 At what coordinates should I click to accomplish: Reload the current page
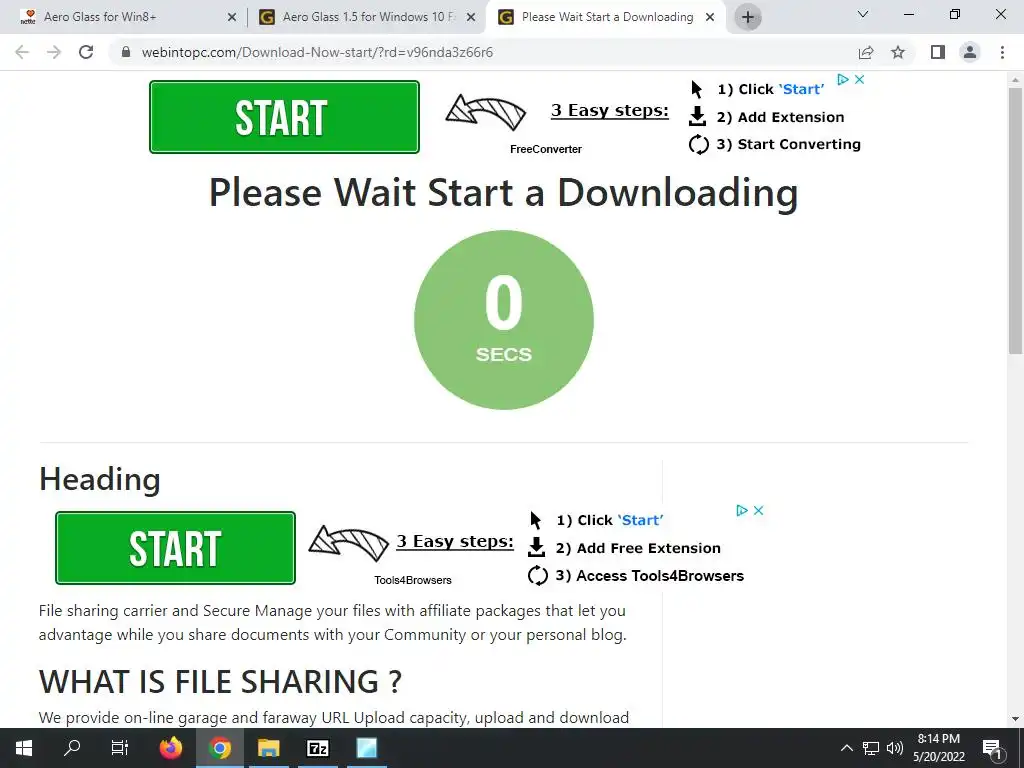pos(86,52)
